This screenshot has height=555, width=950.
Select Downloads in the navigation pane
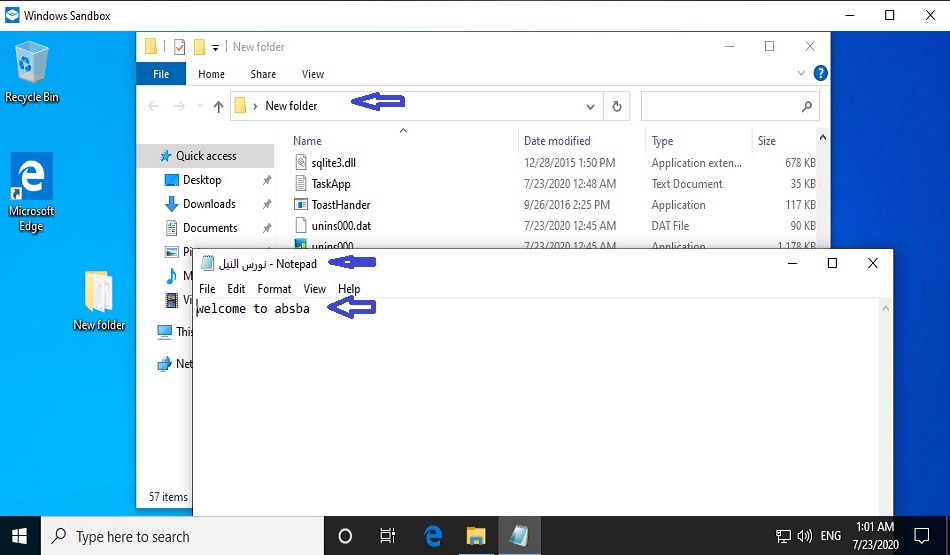tap(209, 204)
